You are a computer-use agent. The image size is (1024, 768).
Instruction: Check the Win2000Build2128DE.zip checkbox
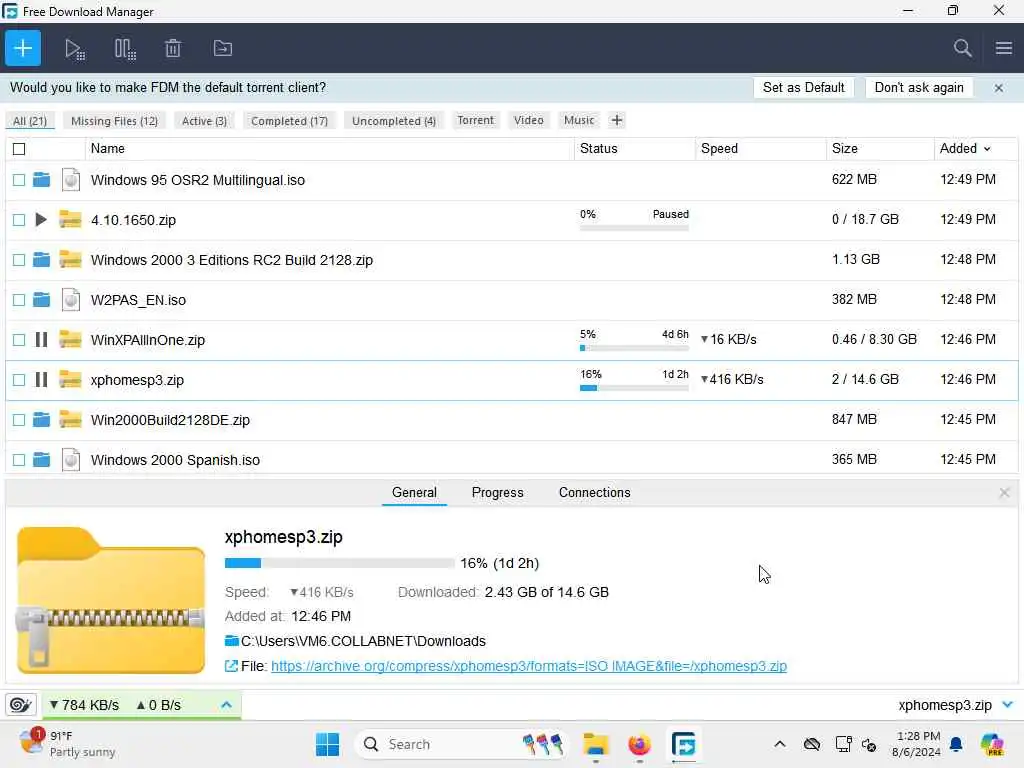(x=19, y=420)
